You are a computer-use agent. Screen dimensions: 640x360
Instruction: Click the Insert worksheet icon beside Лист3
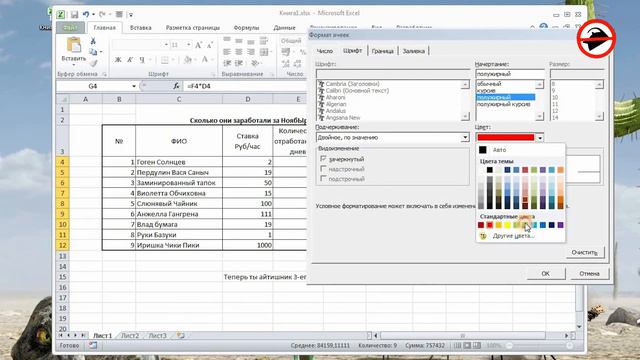tap(180, 336)
